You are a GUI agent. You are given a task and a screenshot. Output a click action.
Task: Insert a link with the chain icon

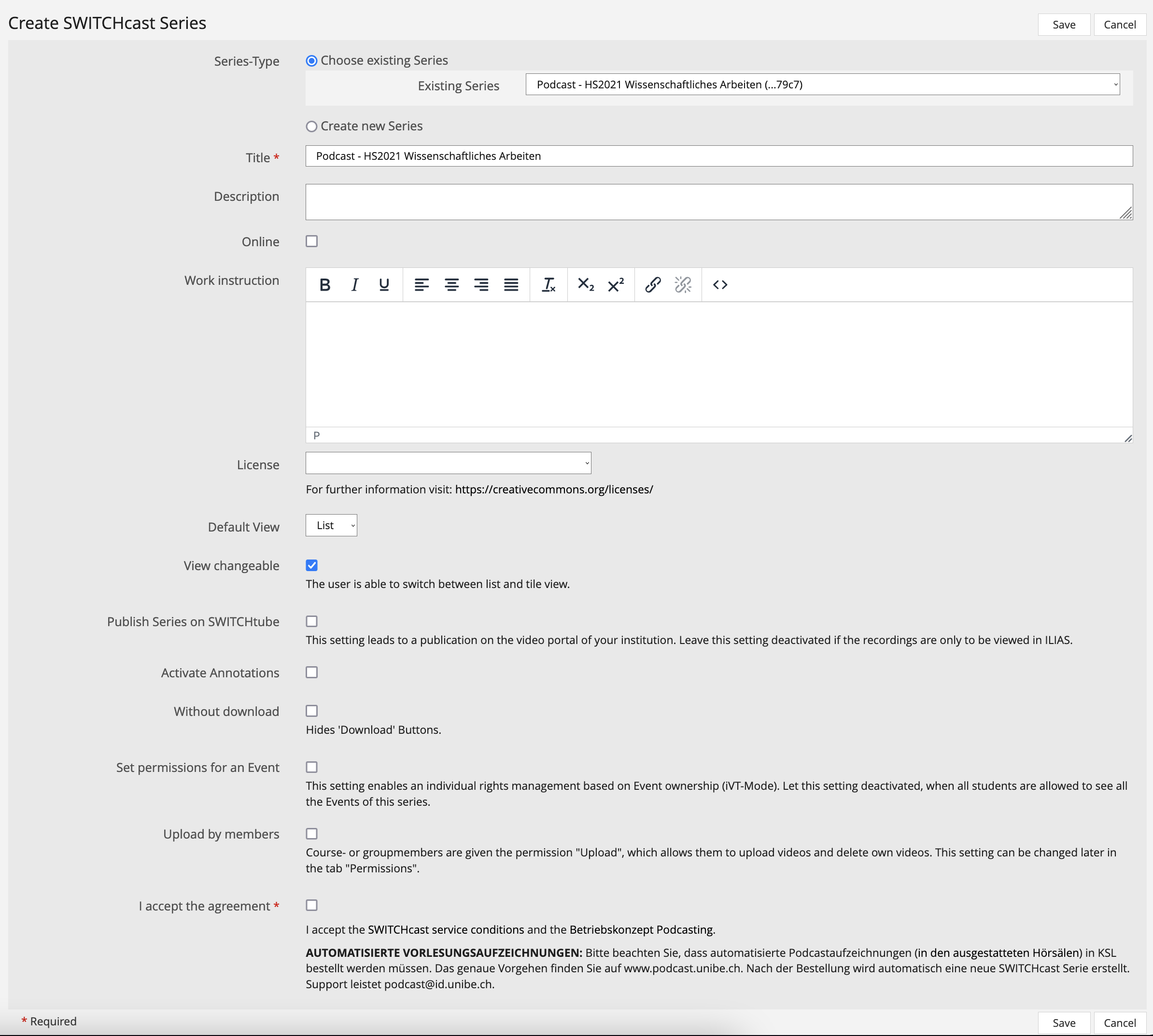pyautogui.click(x=652, y=285)
